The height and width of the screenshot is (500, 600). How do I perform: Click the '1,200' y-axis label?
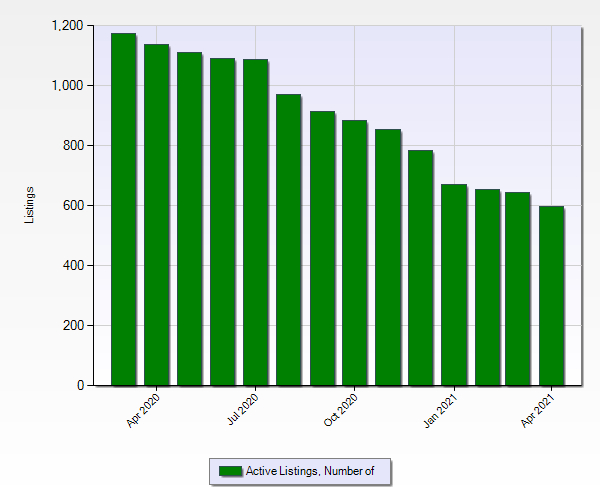tap(67, 26)
